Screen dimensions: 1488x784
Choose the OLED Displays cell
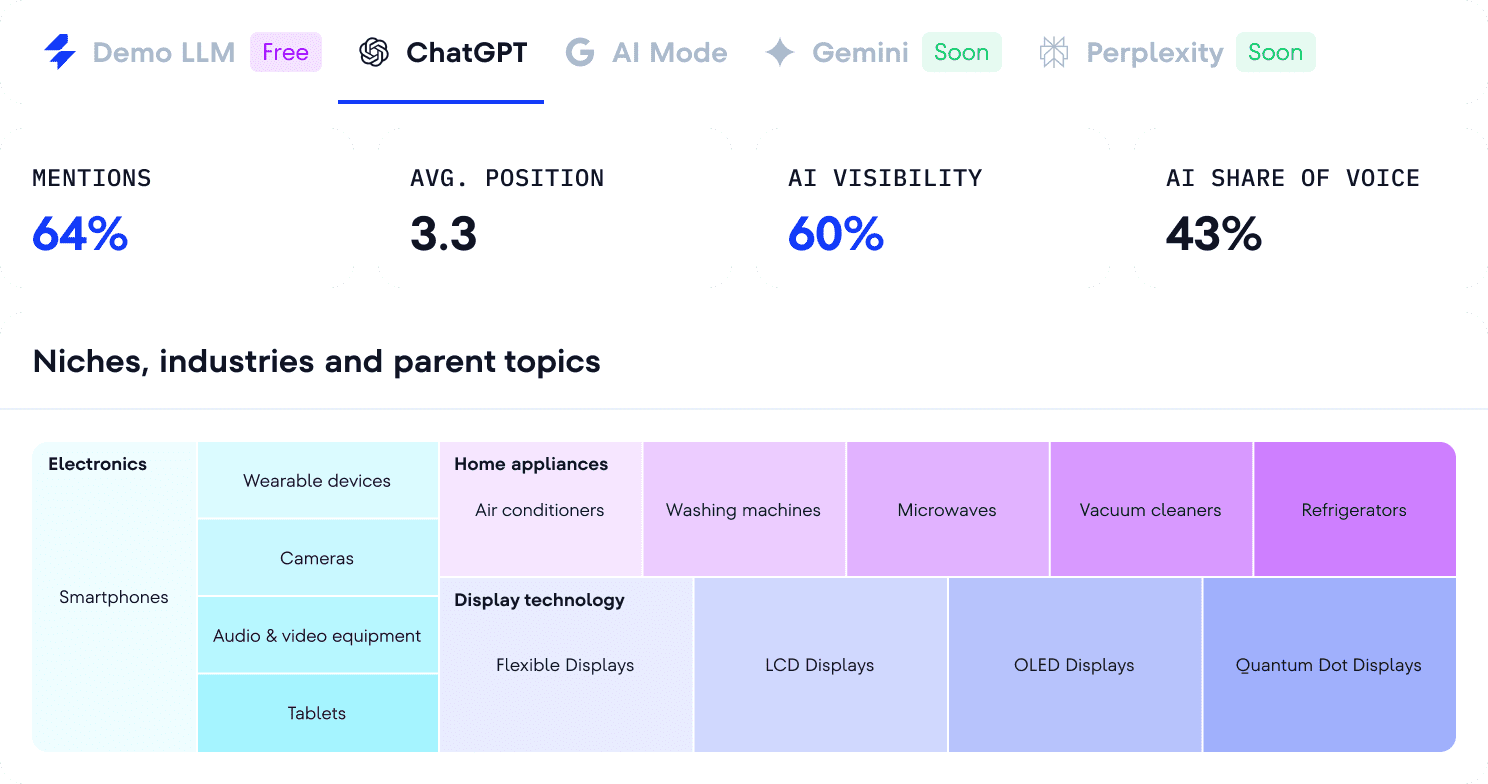(1074, 665)
